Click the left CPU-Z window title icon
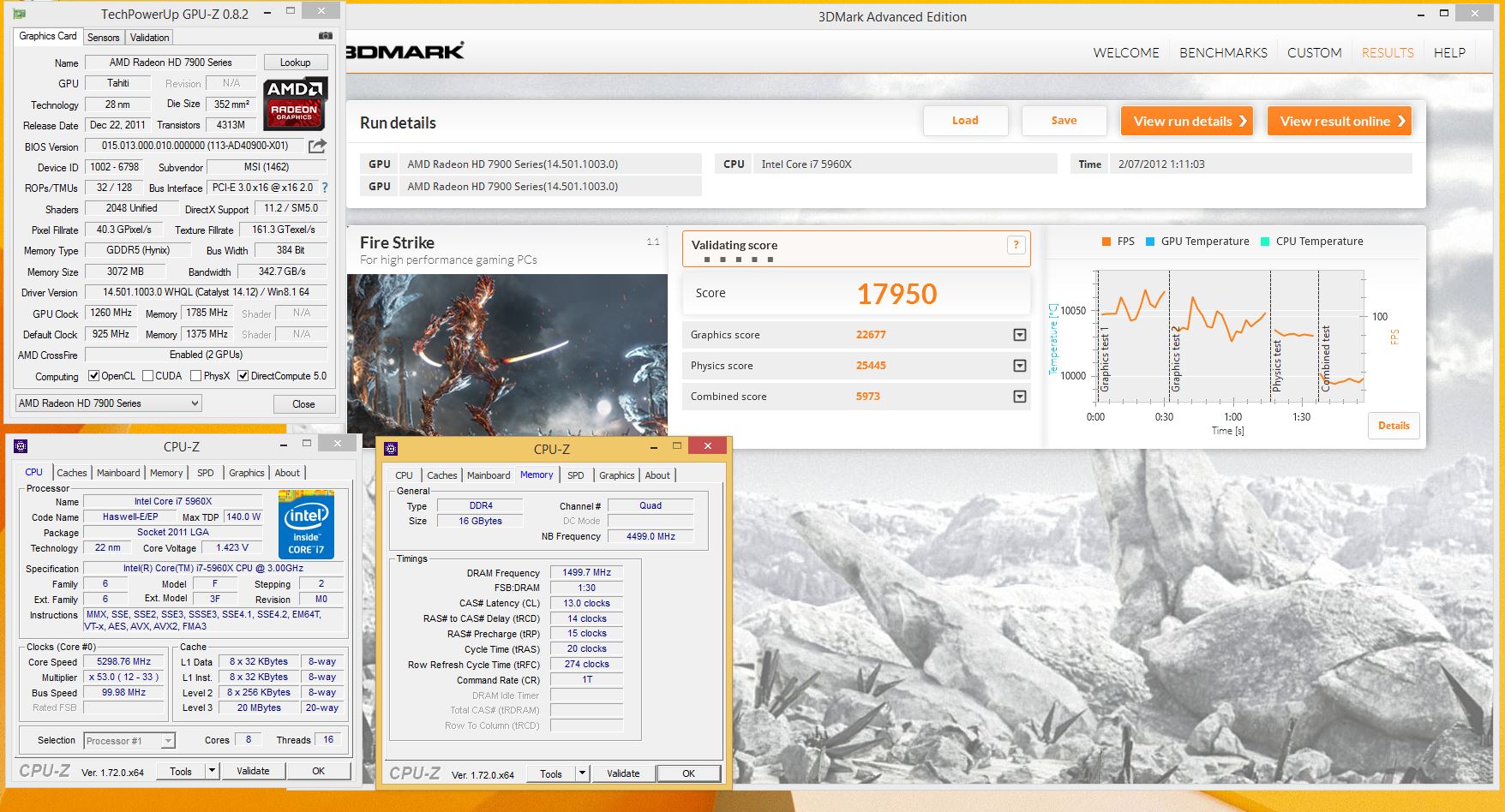The width and height of the screenshot is (1505, 812). (x=21, y=446)
